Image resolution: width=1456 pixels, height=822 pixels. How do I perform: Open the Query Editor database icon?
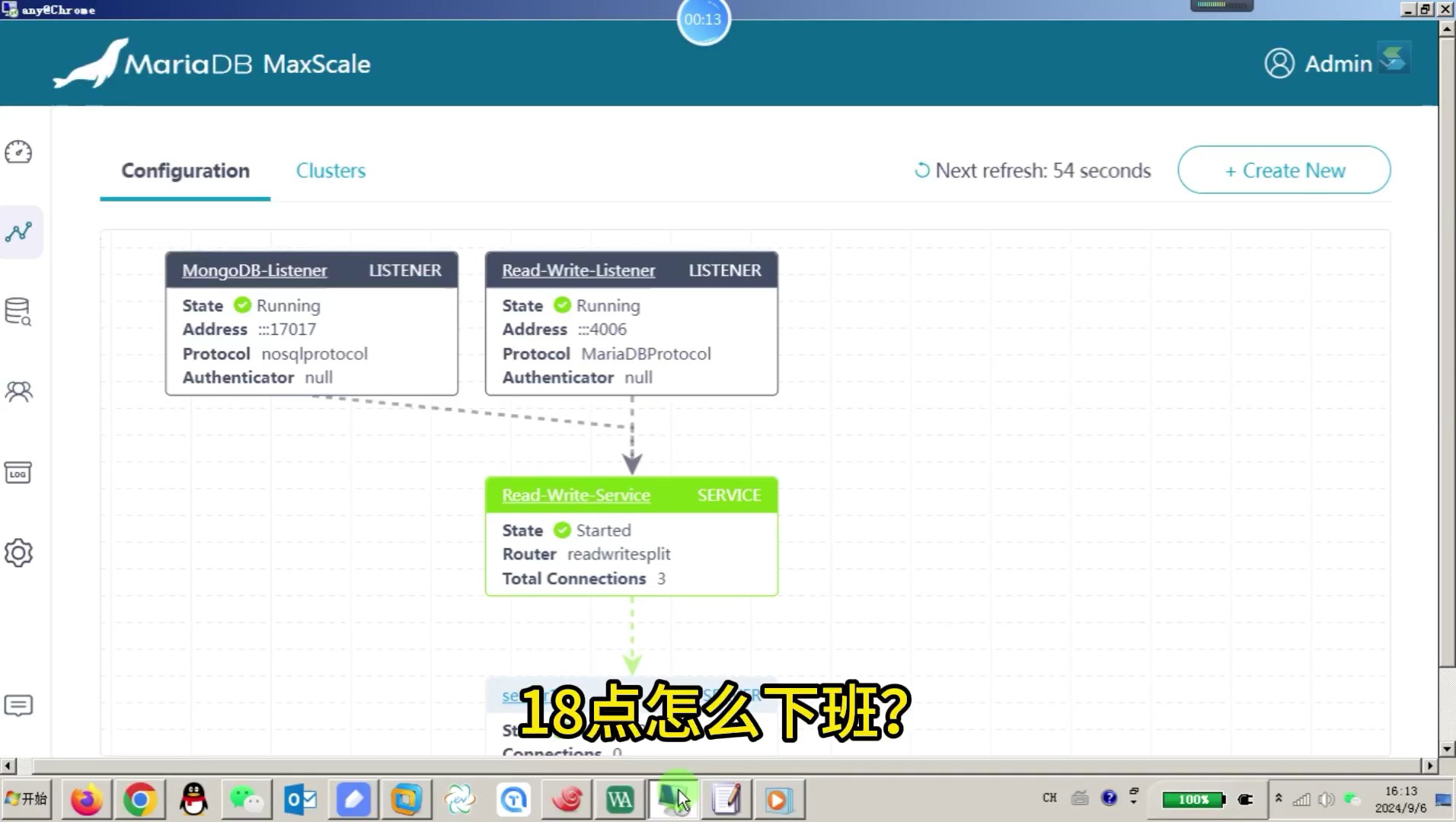19,311
